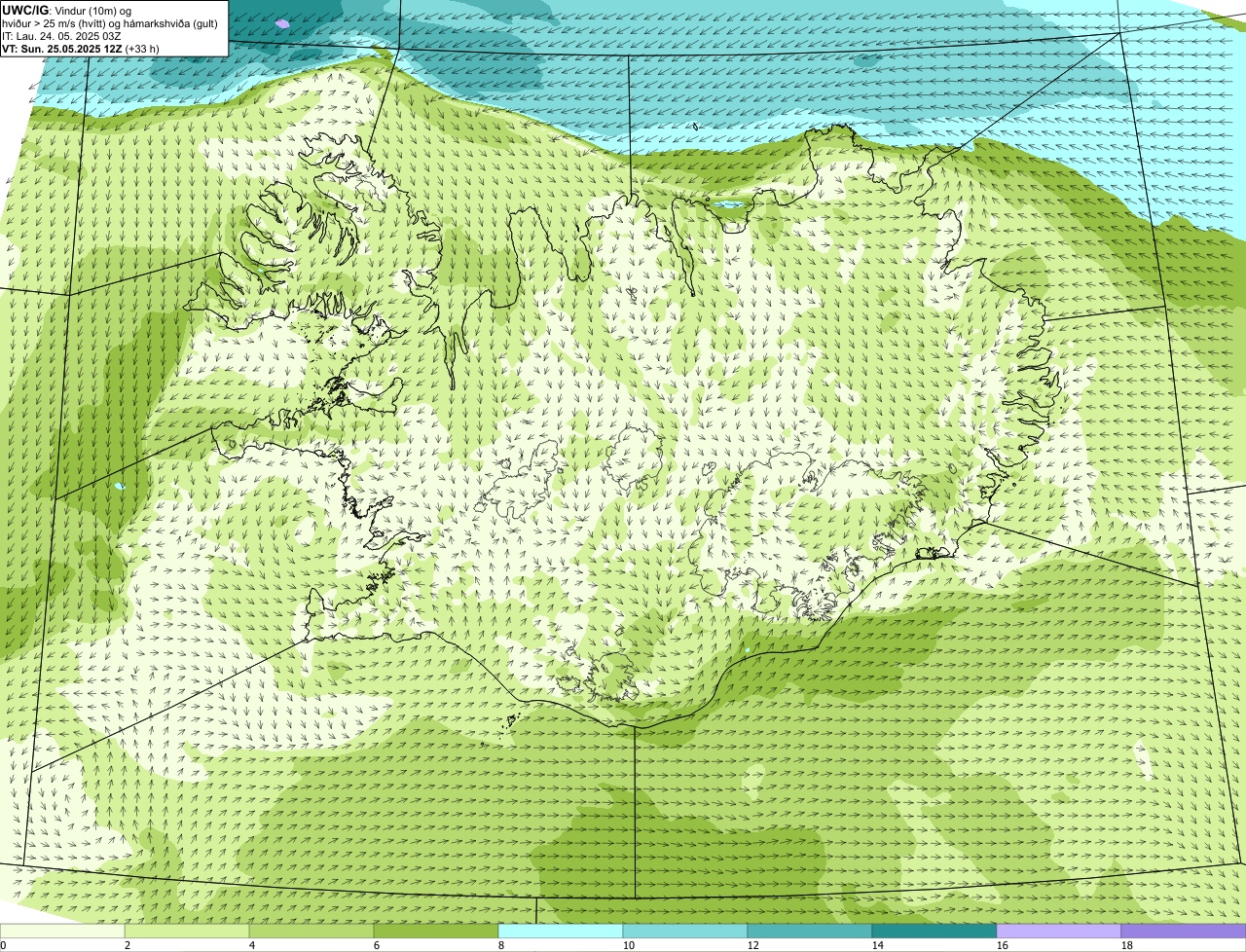Click the 0–2 m/s palest color swatch

tap(62, 932)
